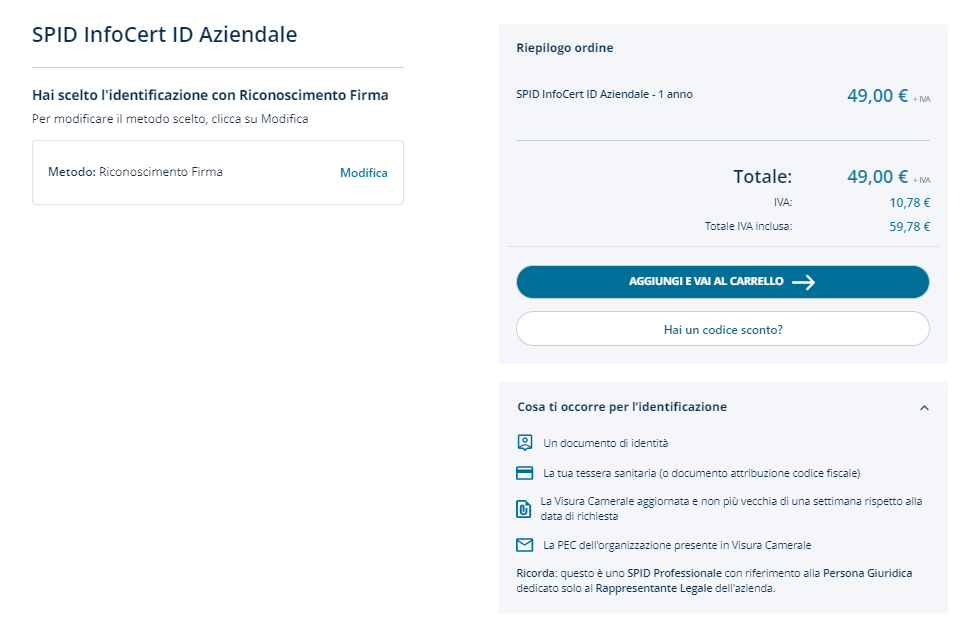Click the 'Totale:' label

point(762,177)
